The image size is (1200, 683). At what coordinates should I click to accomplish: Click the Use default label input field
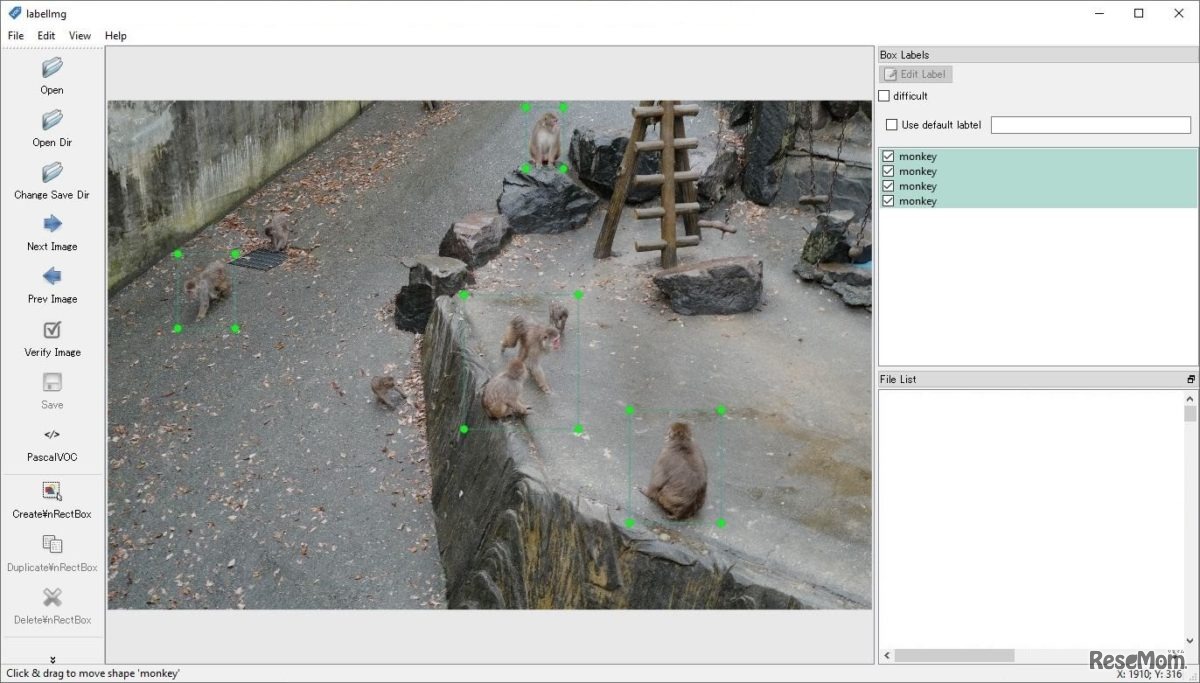coord(1090,124)
